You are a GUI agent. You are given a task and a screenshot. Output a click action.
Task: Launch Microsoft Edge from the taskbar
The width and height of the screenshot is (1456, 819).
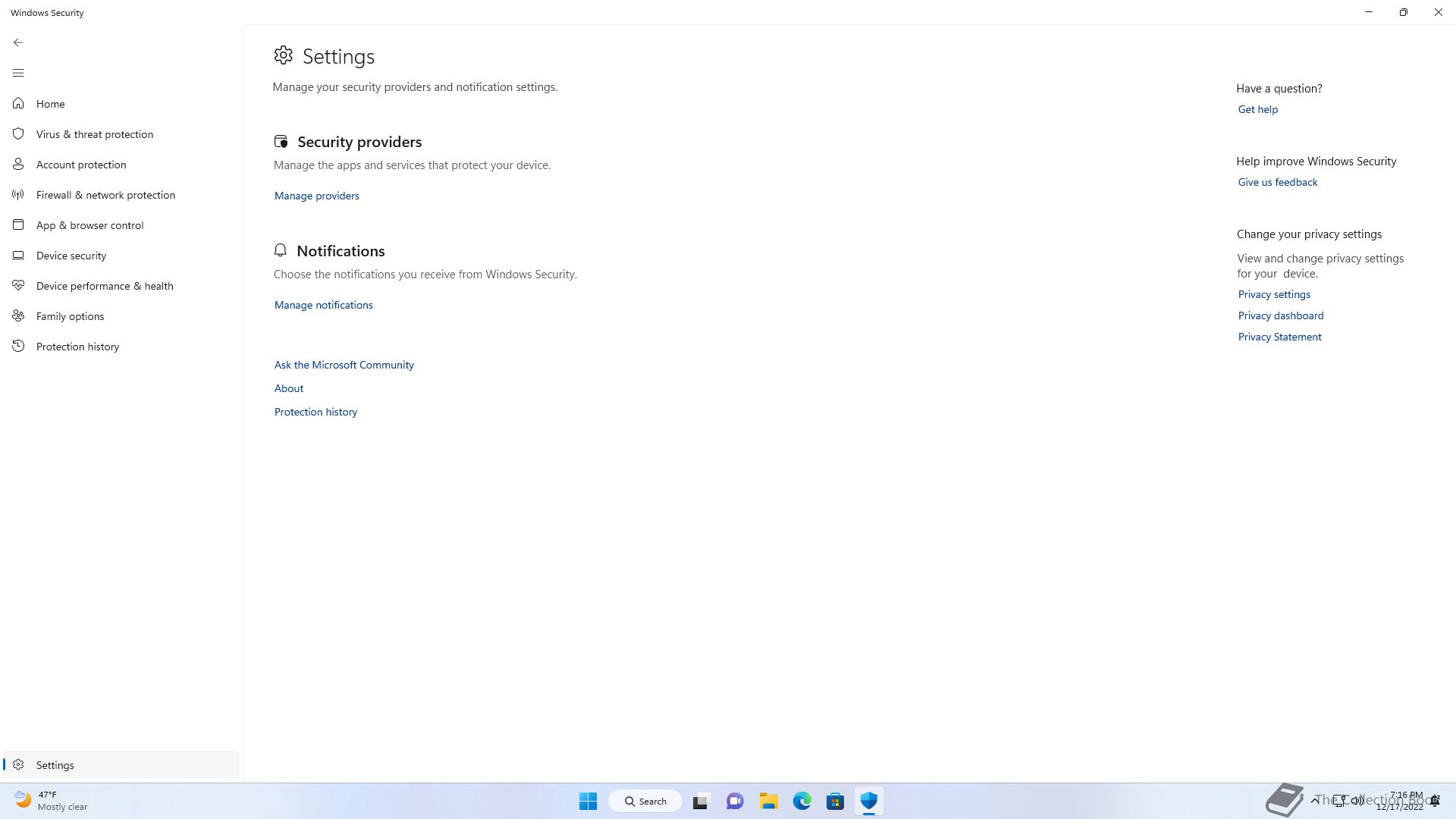point(802,801)
